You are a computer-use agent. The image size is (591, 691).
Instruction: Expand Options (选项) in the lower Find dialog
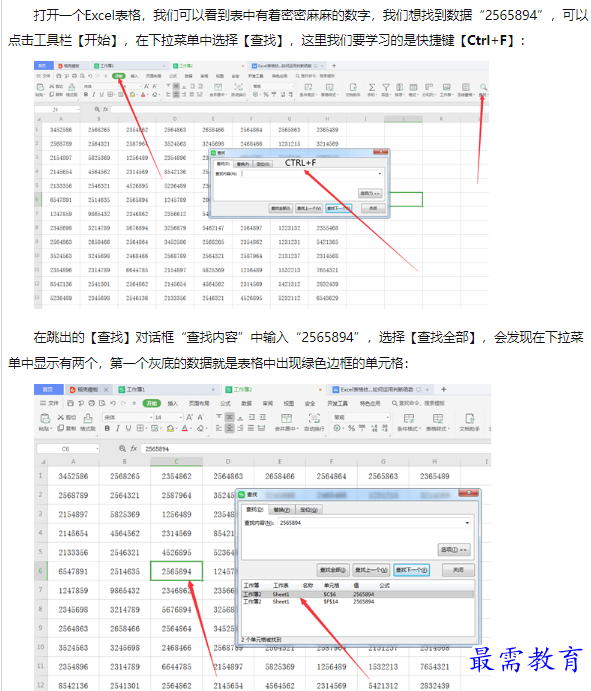454,550
